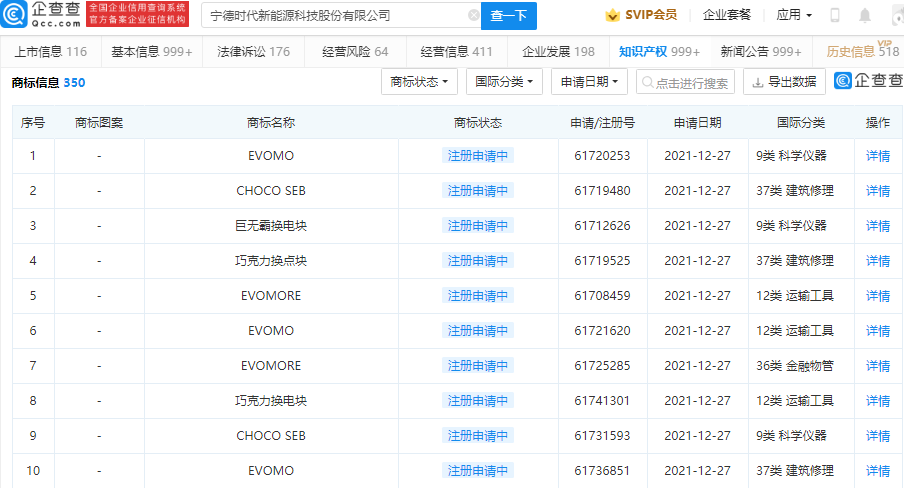The height and width of the screenshot is (488, 904).
Task: Select registration number 61725285
Action: pyautogui.click(x=602, y=366)
